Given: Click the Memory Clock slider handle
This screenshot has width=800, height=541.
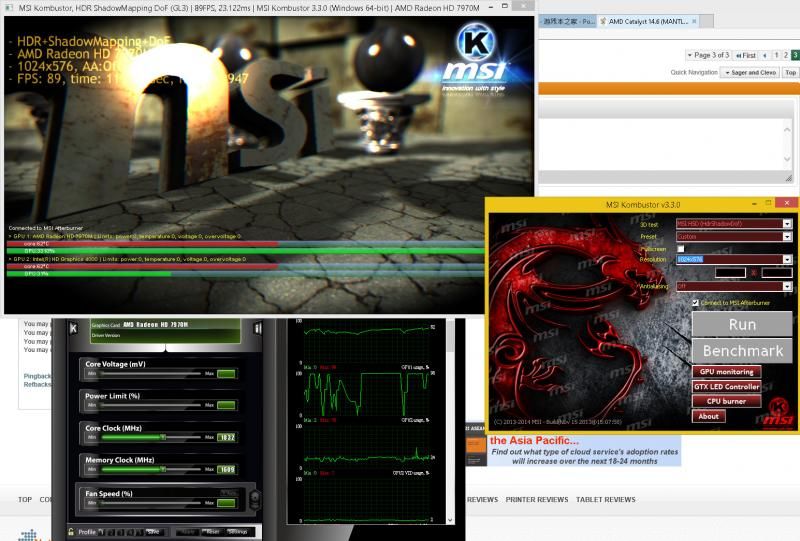Looking at the screenshot, I should click(163, 469).
